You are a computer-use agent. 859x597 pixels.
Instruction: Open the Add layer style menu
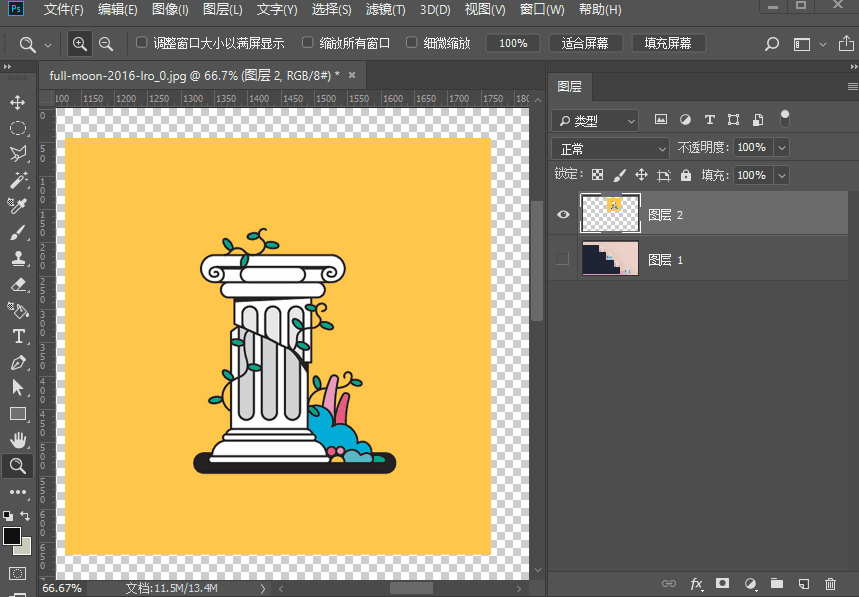coord(696,583)
